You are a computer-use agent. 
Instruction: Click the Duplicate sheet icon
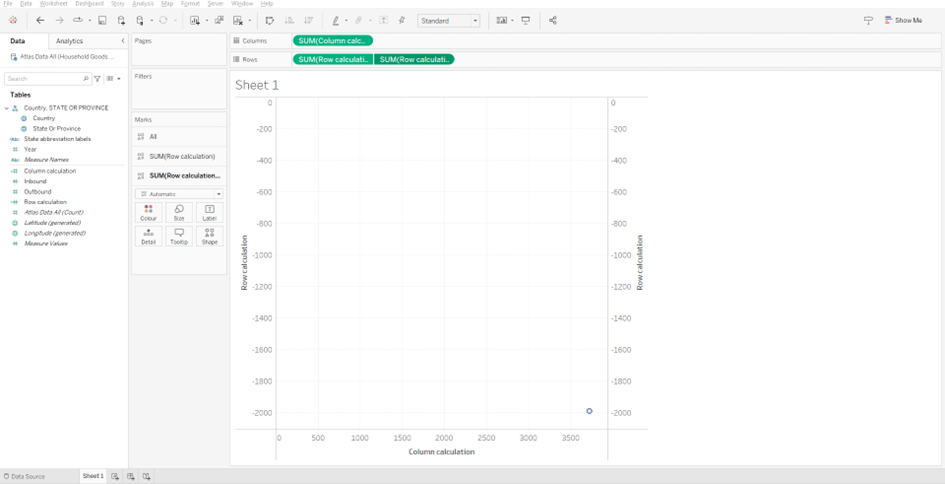coord(219,20)
